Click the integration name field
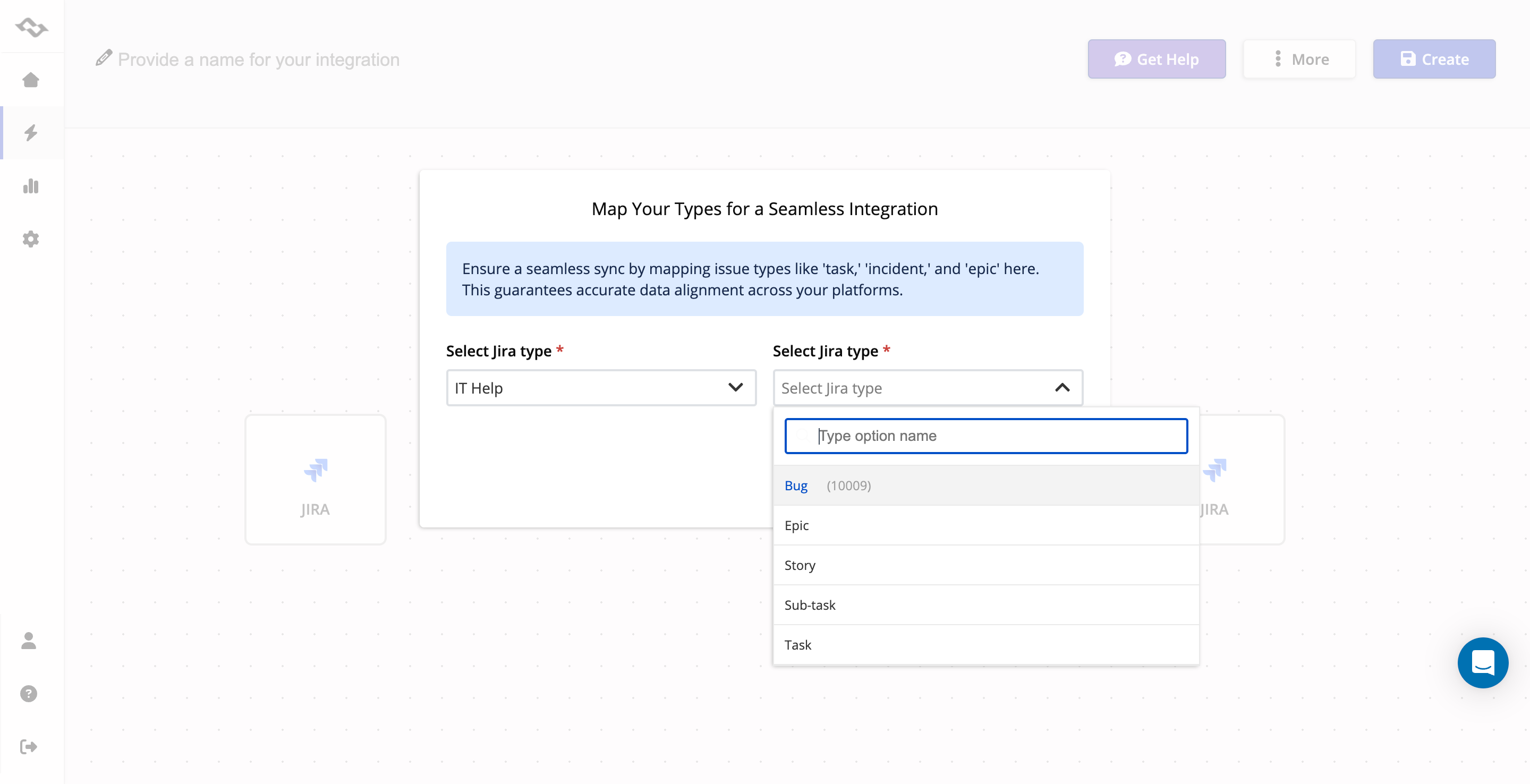The height and width of the screenshot is (784, 1530). click(x=258, y=59)
